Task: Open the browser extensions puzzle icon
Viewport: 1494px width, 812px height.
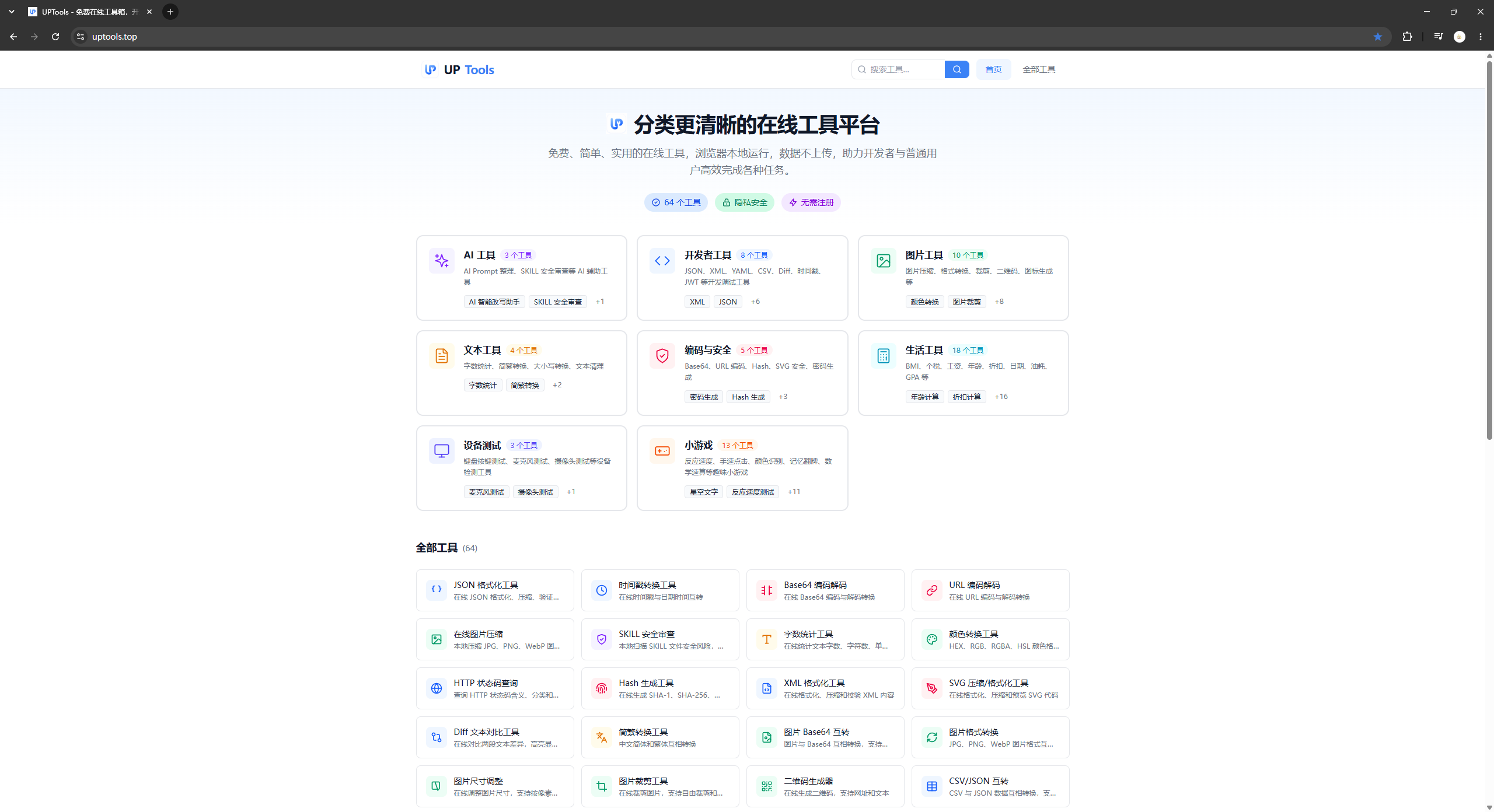Action: pos(1407,37)
